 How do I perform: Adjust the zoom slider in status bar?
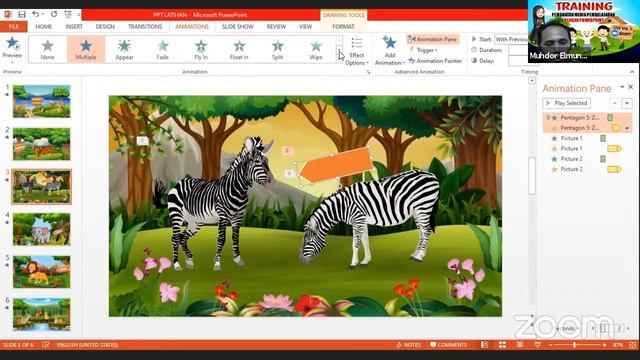574,345
